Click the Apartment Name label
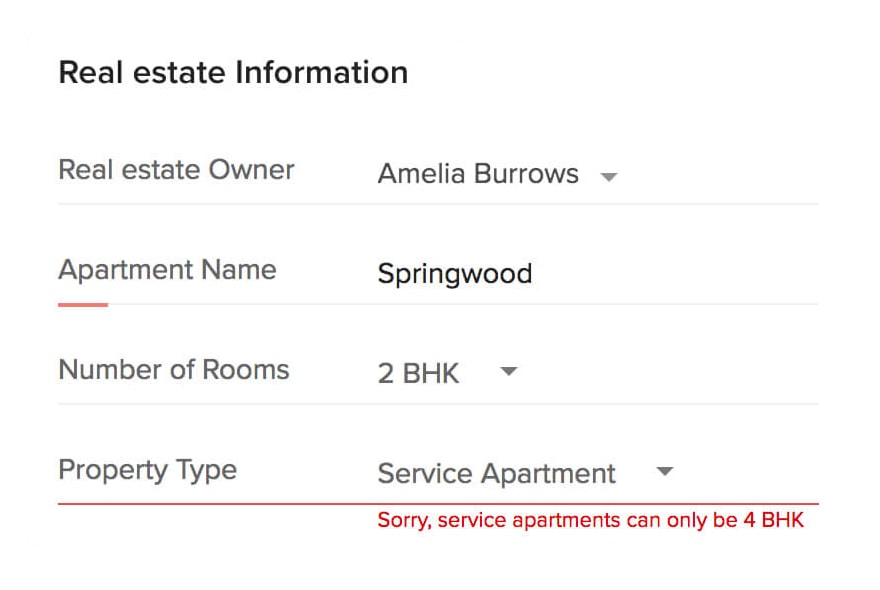880x590 pixels. 167,270
